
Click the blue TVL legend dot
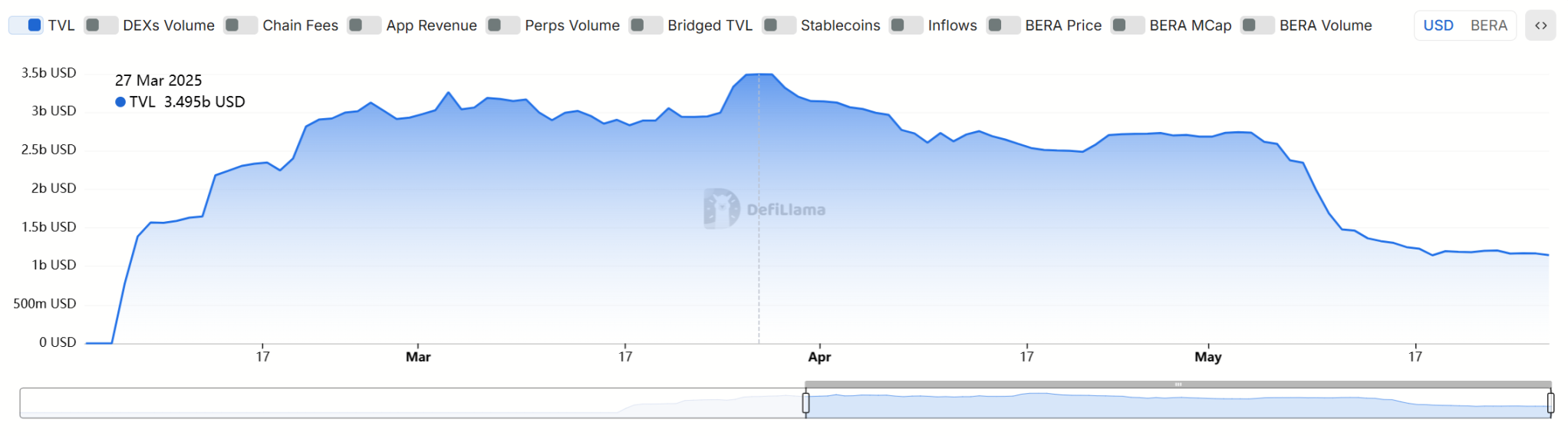pyautogui.click(x=120, y=102)
